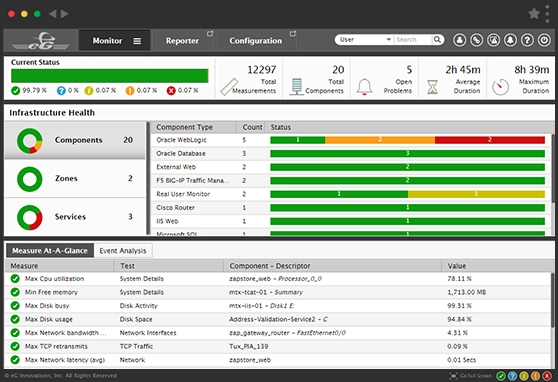
Task: Click the power logout icon
Action: [x=544, y=40]
